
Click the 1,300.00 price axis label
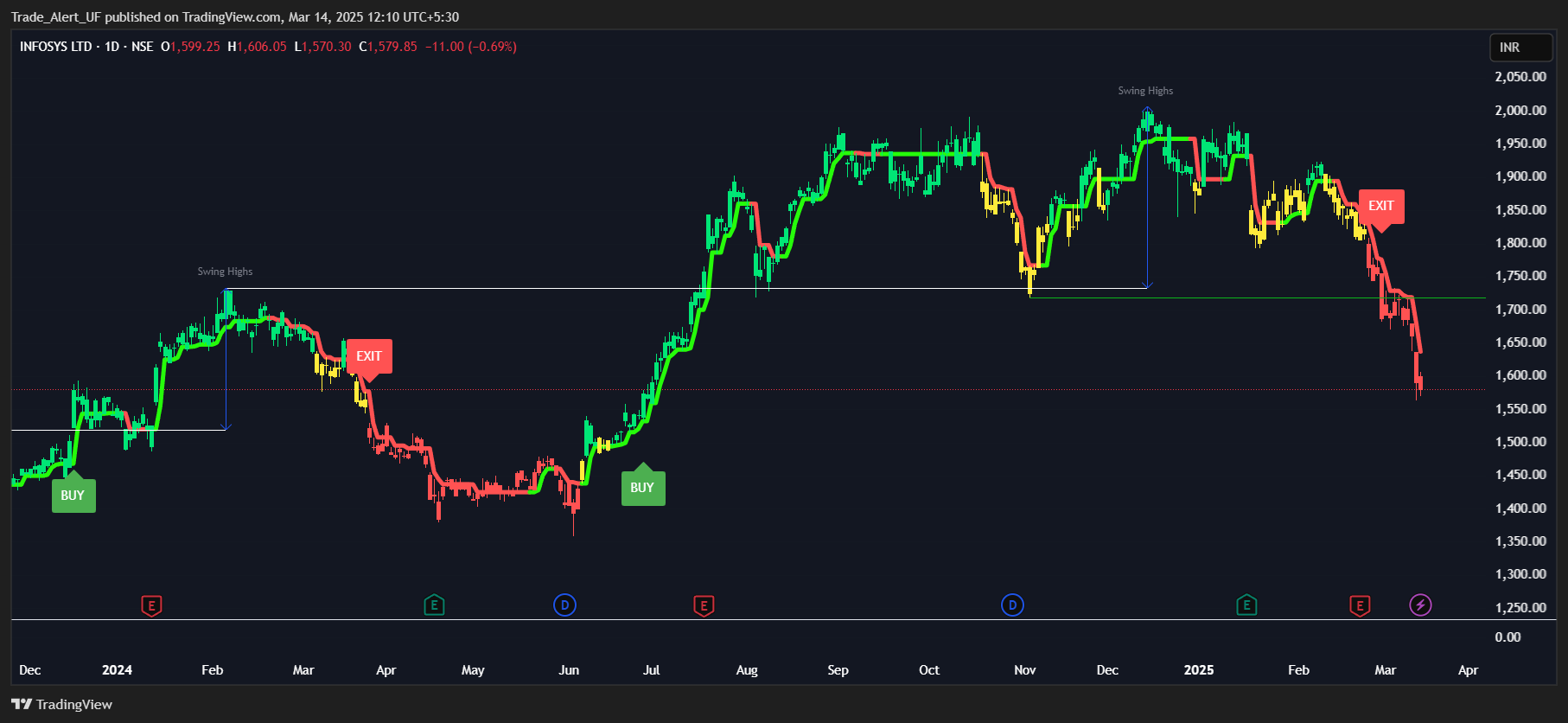coord(1520,574)
